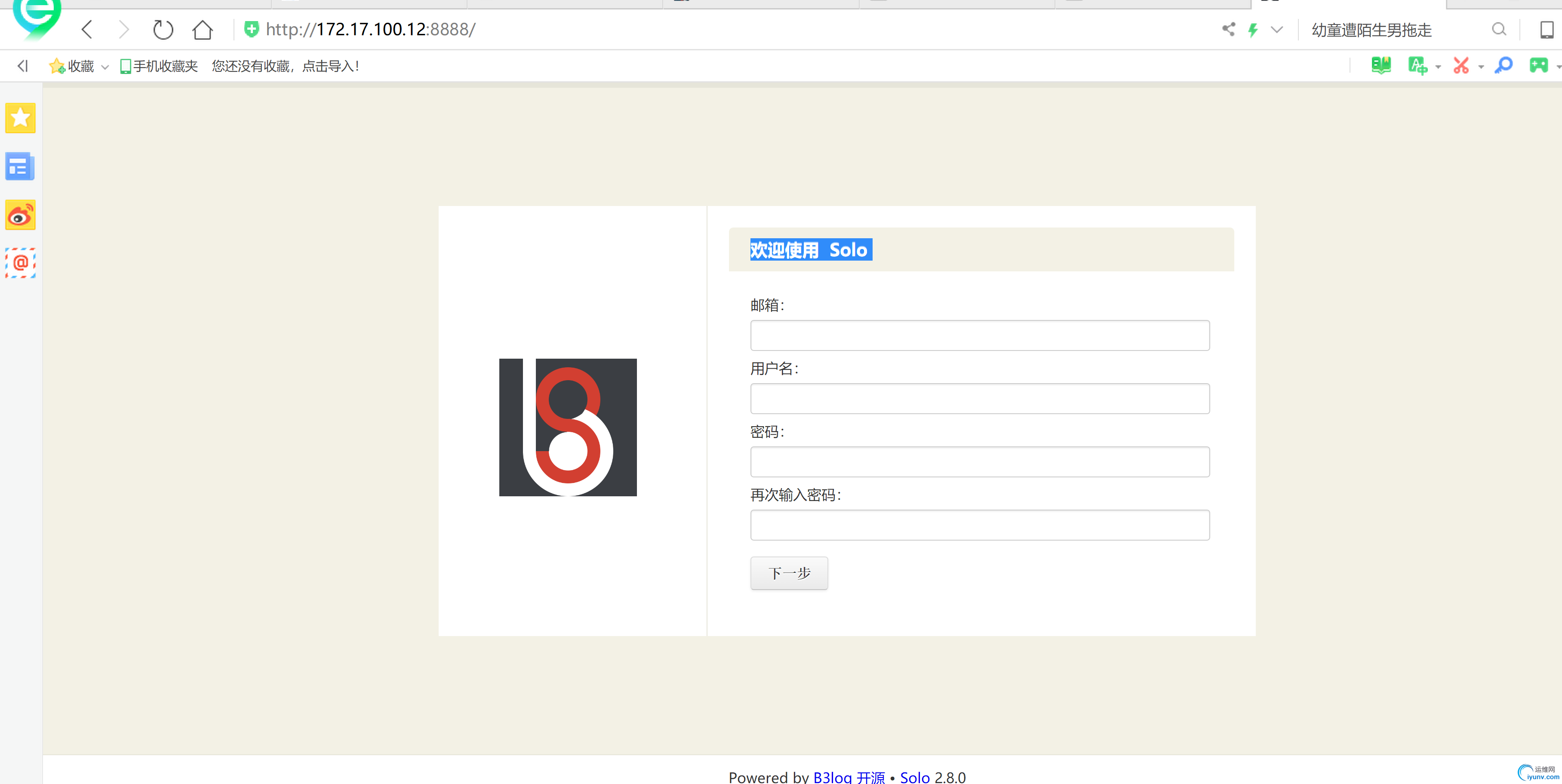Click the star favorites icon in sidebar
Screen dimensions: 1562x784
(x=20, y=118)
